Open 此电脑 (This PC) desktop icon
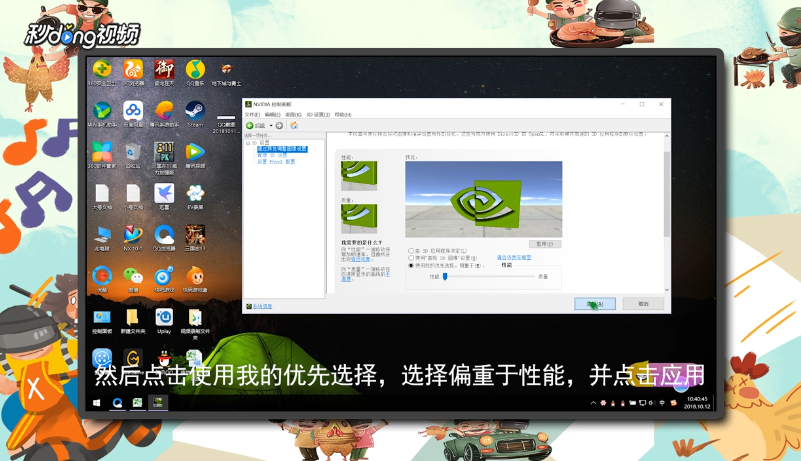This screenshot has width=801, height=461. click(102, 238)
